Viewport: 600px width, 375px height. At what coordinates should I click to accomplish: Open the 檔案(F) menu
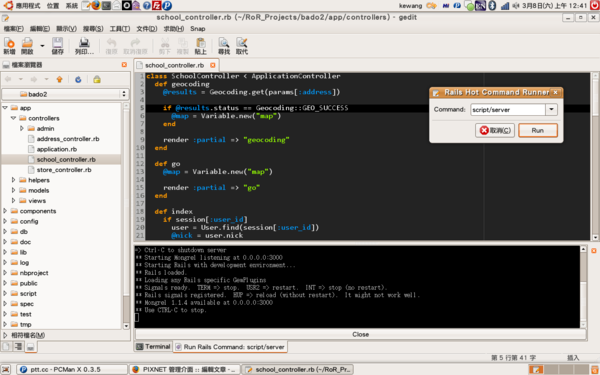(13, 29)
